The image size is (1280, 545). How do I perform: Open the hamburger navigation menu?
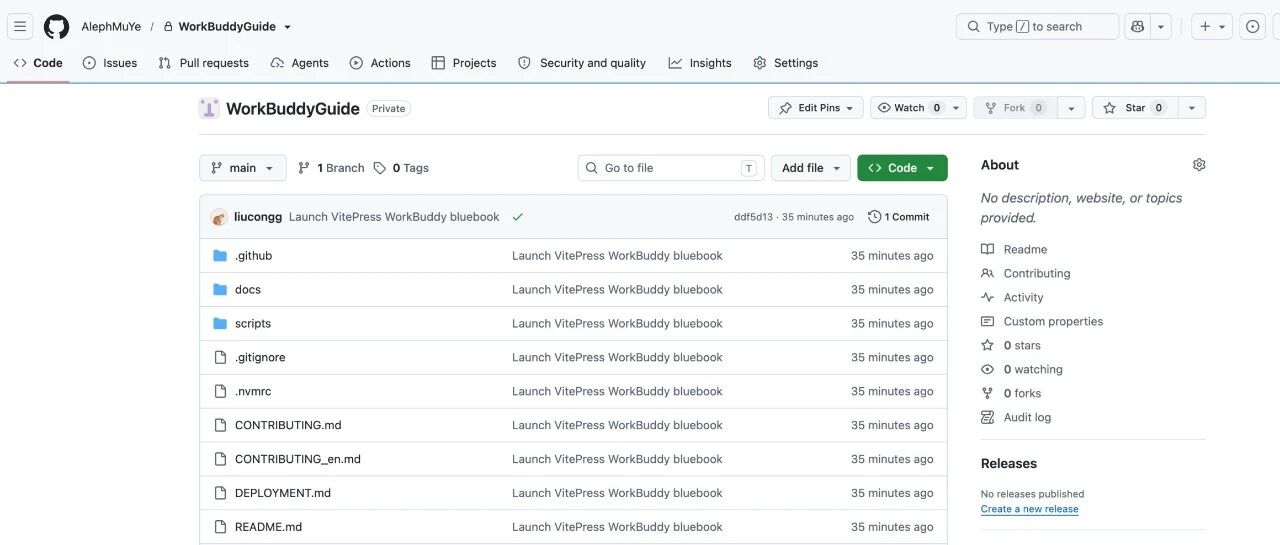tap(20, 27)
